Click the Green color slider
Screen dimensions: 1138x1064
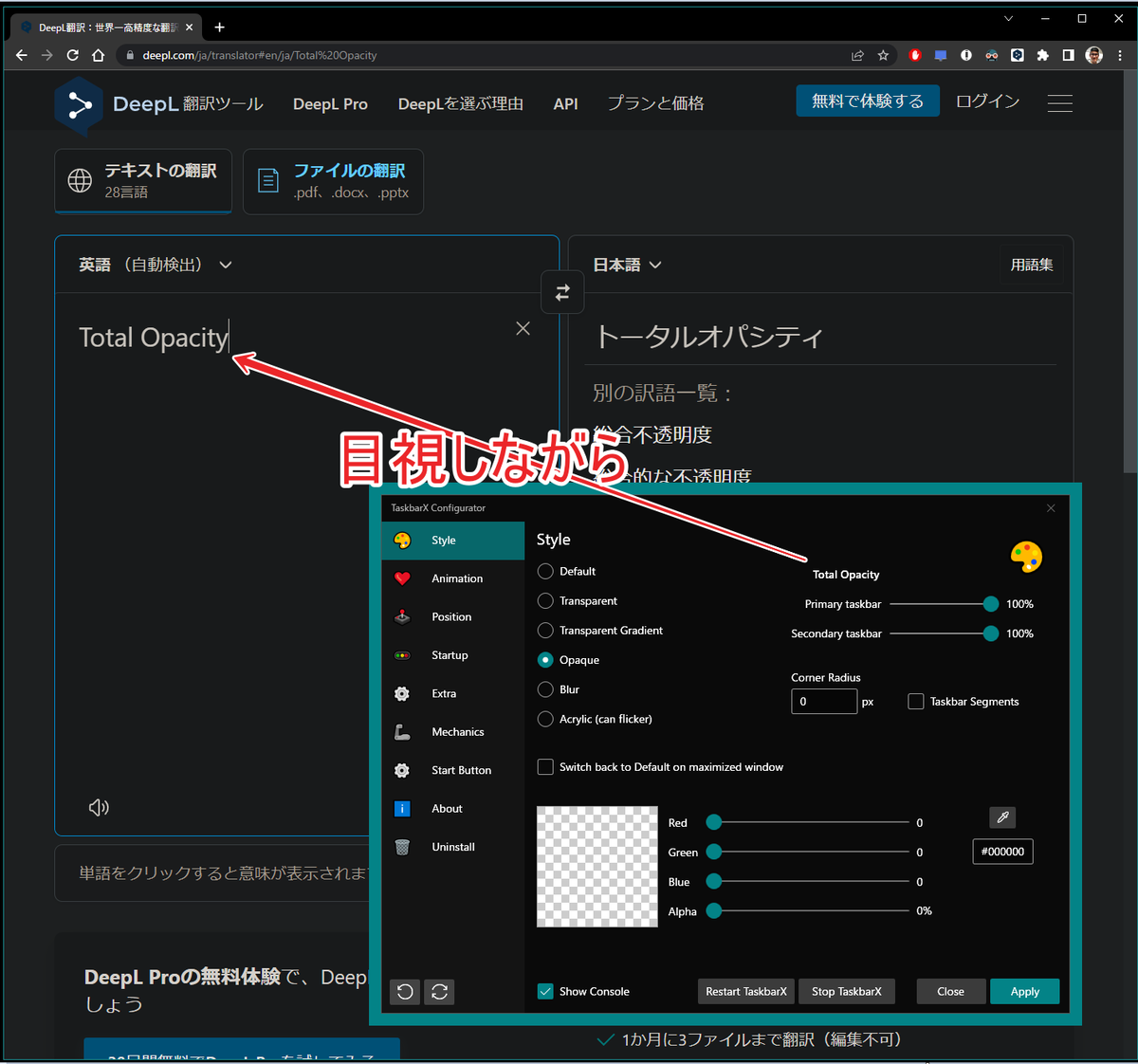(808, 853)
